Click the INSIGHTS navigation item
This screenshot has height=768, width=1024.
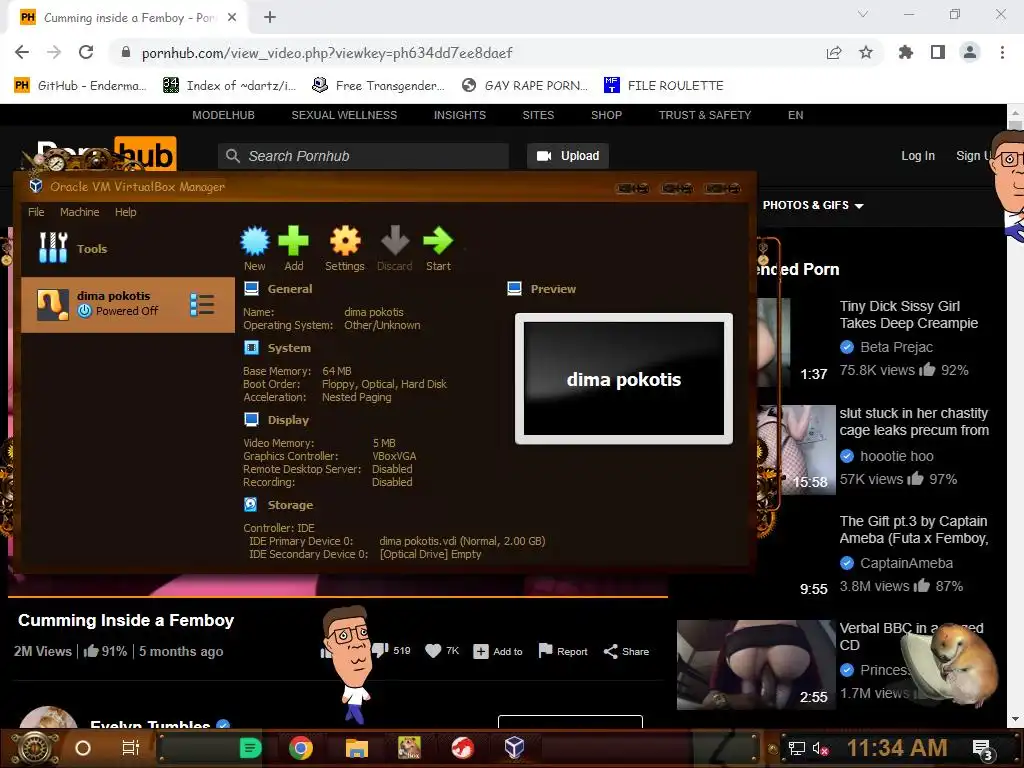460,115
